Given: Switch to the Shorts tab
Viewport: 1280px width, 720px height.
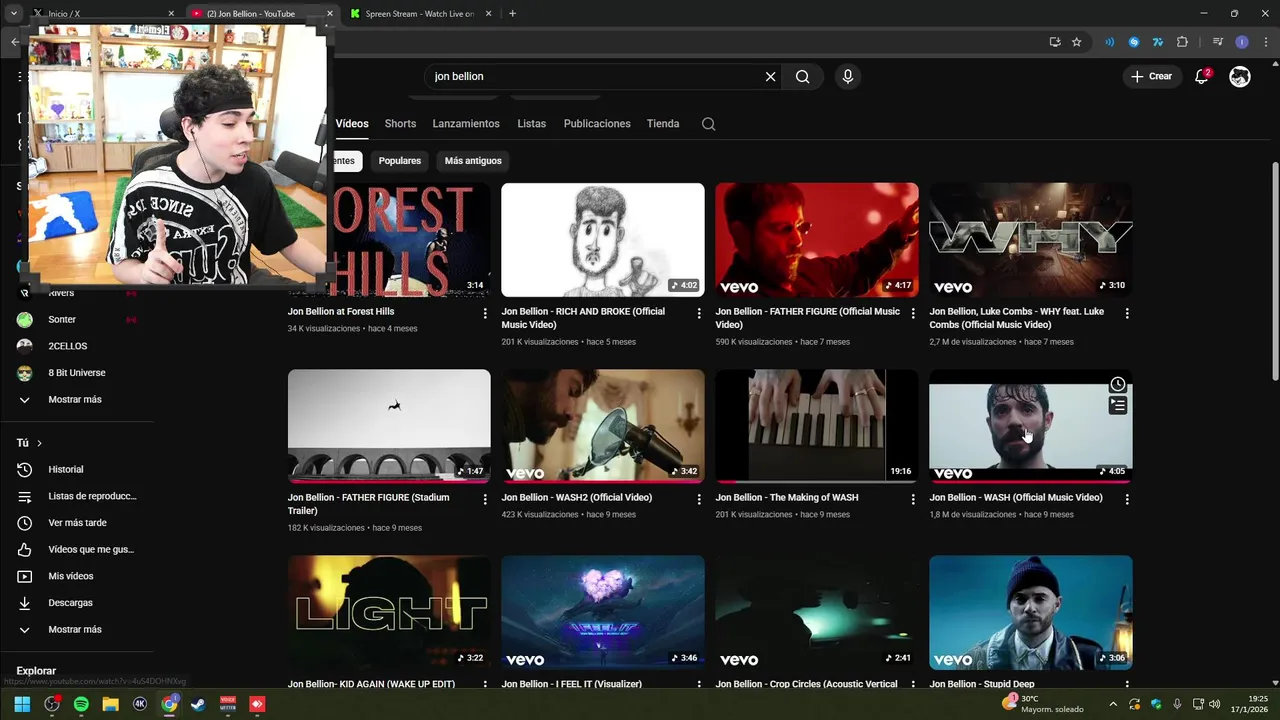Looking at the screenshot, I should click(x=400, y=124).
